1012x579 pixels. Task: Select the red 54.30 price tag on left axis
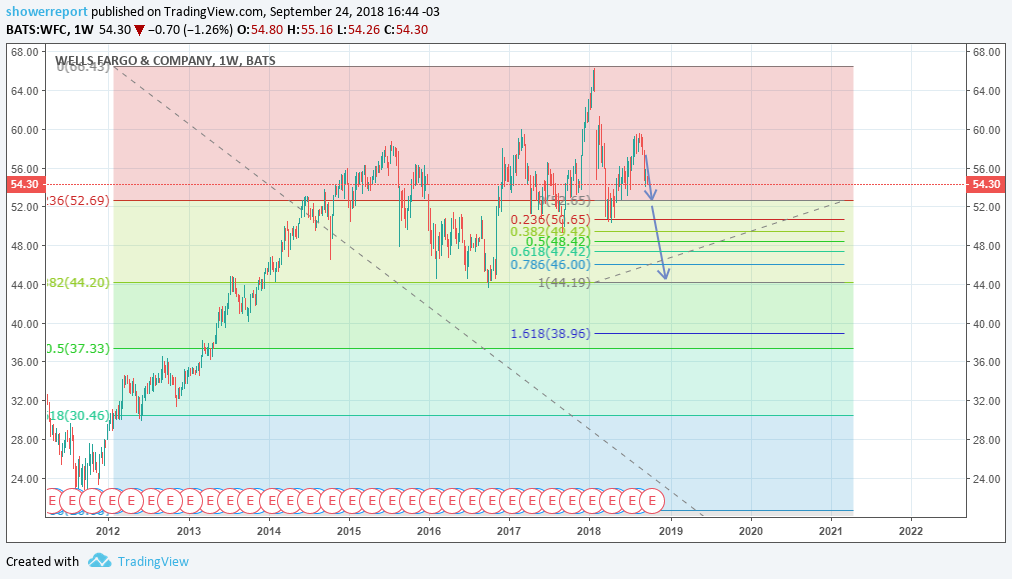(26, 184)
